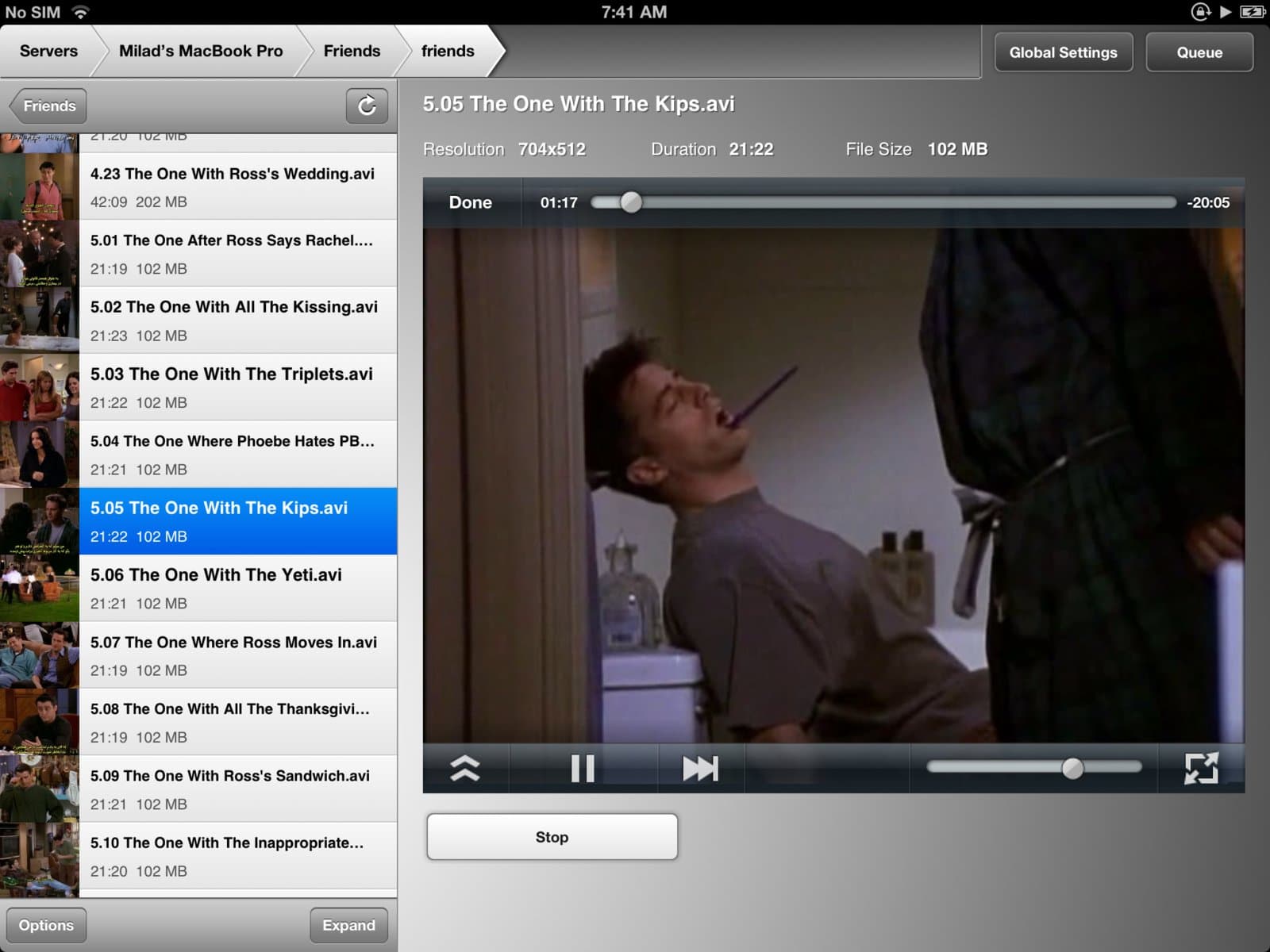Image resolution: width=1270 pixels, height=952 pixels.
Task: Skip to the next video
Action: click(700, 768)
